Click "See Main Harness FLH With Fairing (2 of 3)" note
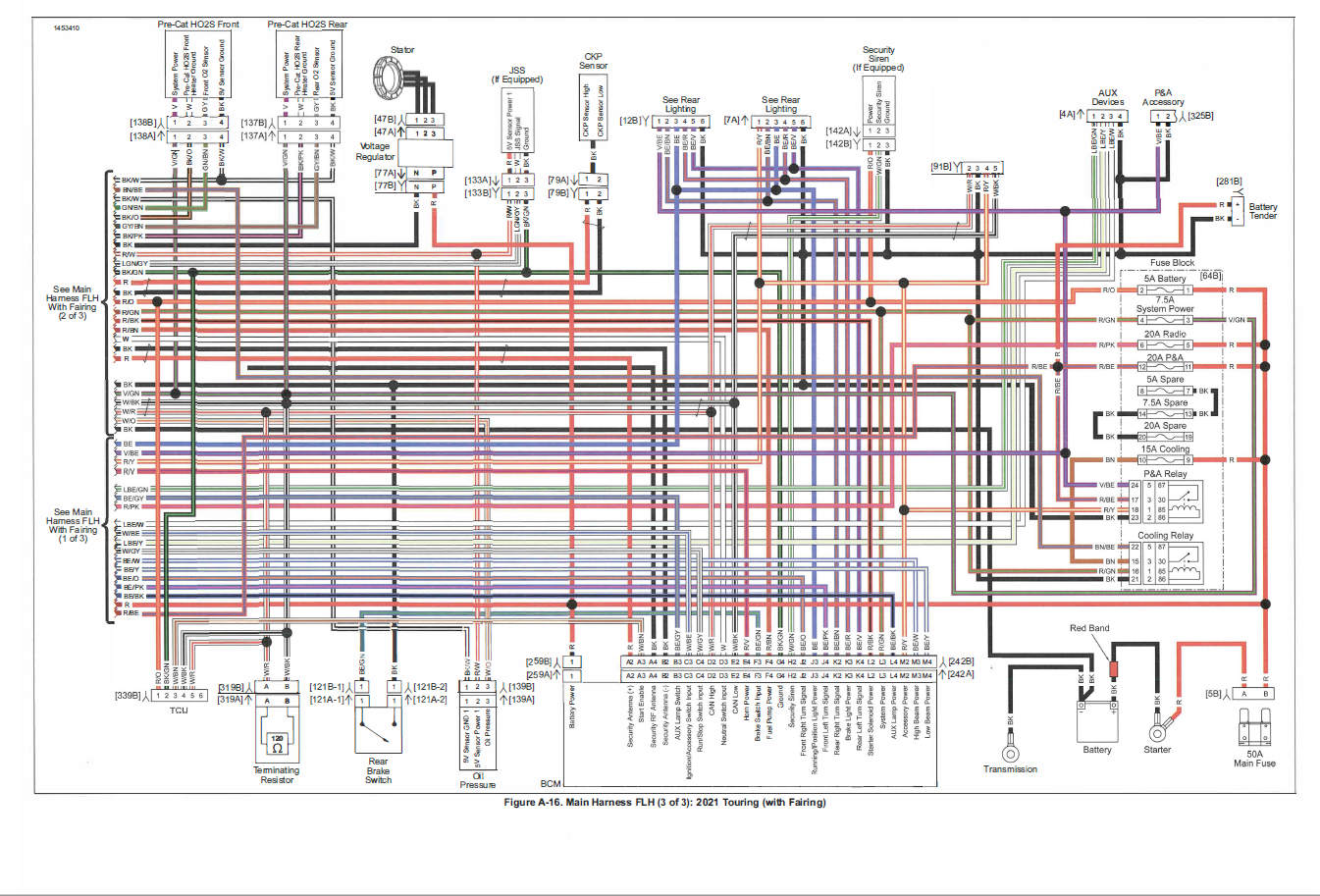Screen dimensions: 1320x896 [x=72, y=303]
